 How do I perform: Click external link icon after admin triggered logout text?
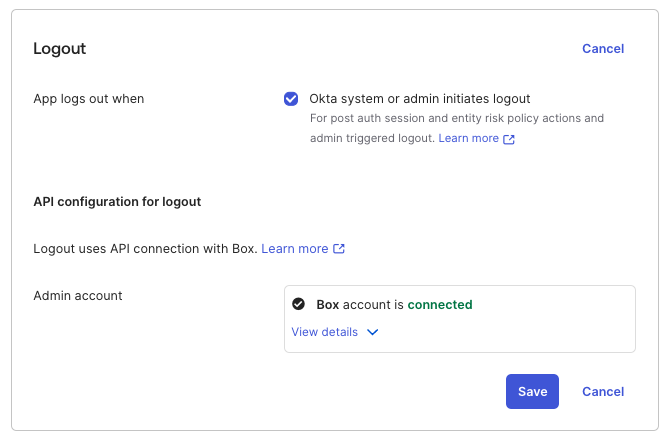click(509, 139)
